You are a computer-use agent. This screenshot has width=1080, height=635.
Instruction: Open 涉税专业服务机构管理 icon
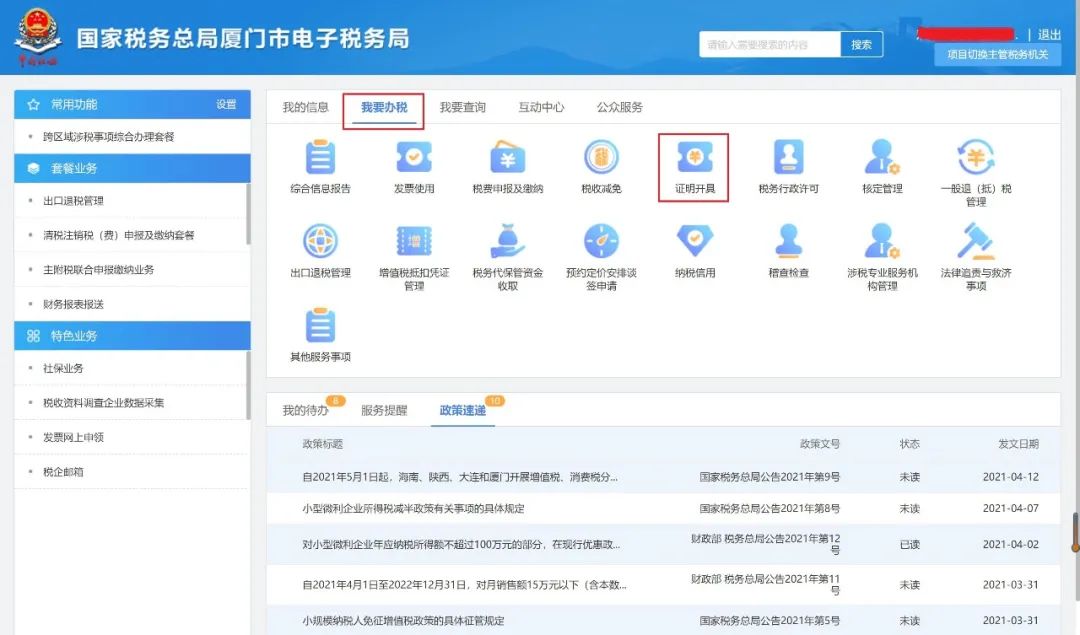click(882, 241)
